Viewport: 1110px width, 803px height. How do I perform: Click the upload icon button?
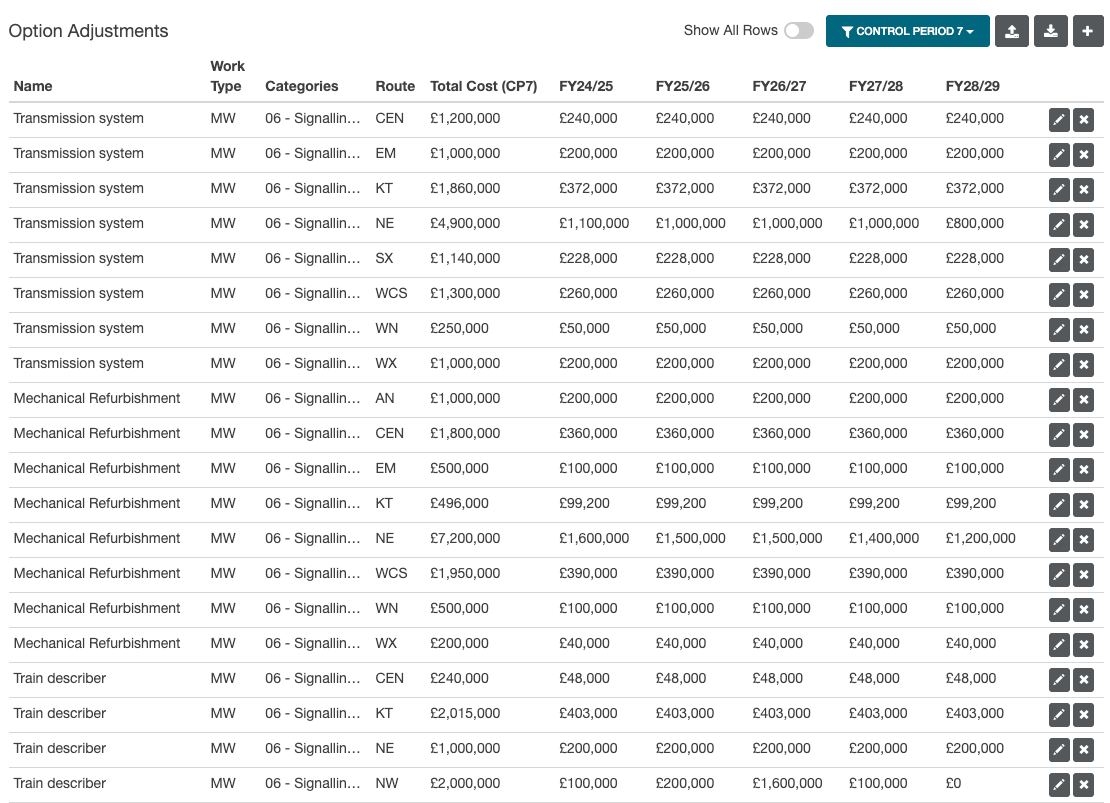coord(1012,31)
